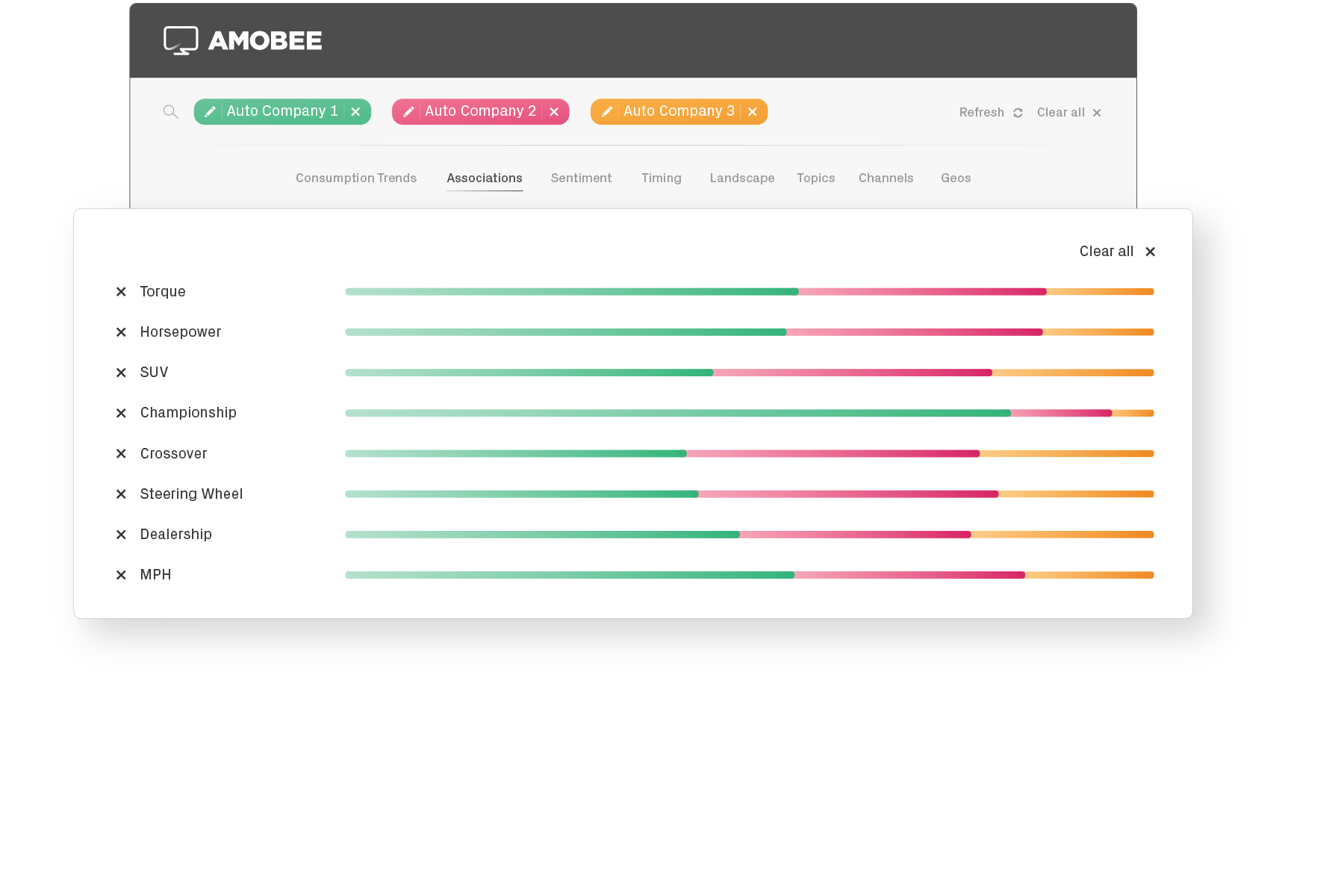Click the Amobee logo

click(x=243, y=40)
